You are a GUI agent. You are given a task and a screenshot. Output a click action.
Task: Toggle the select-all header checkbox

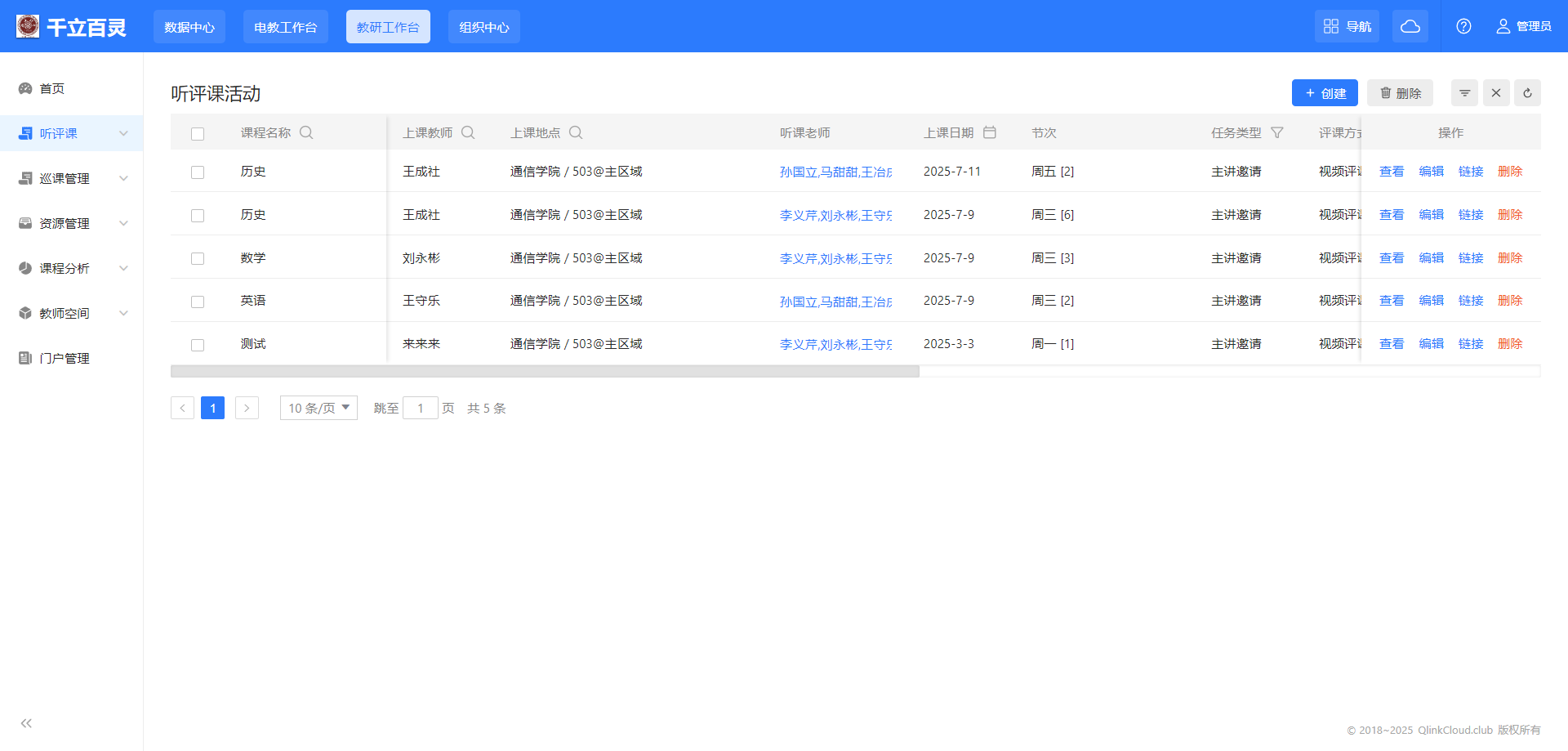(198, 134)
